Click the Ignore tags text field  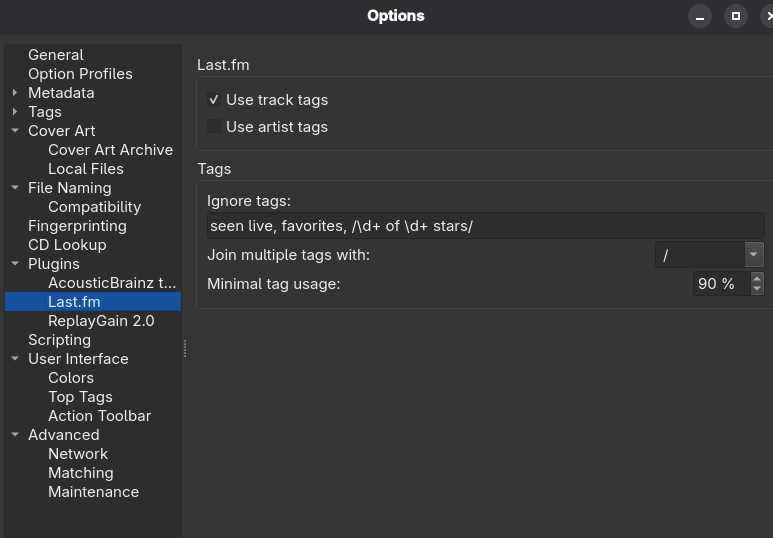(485, 226)
